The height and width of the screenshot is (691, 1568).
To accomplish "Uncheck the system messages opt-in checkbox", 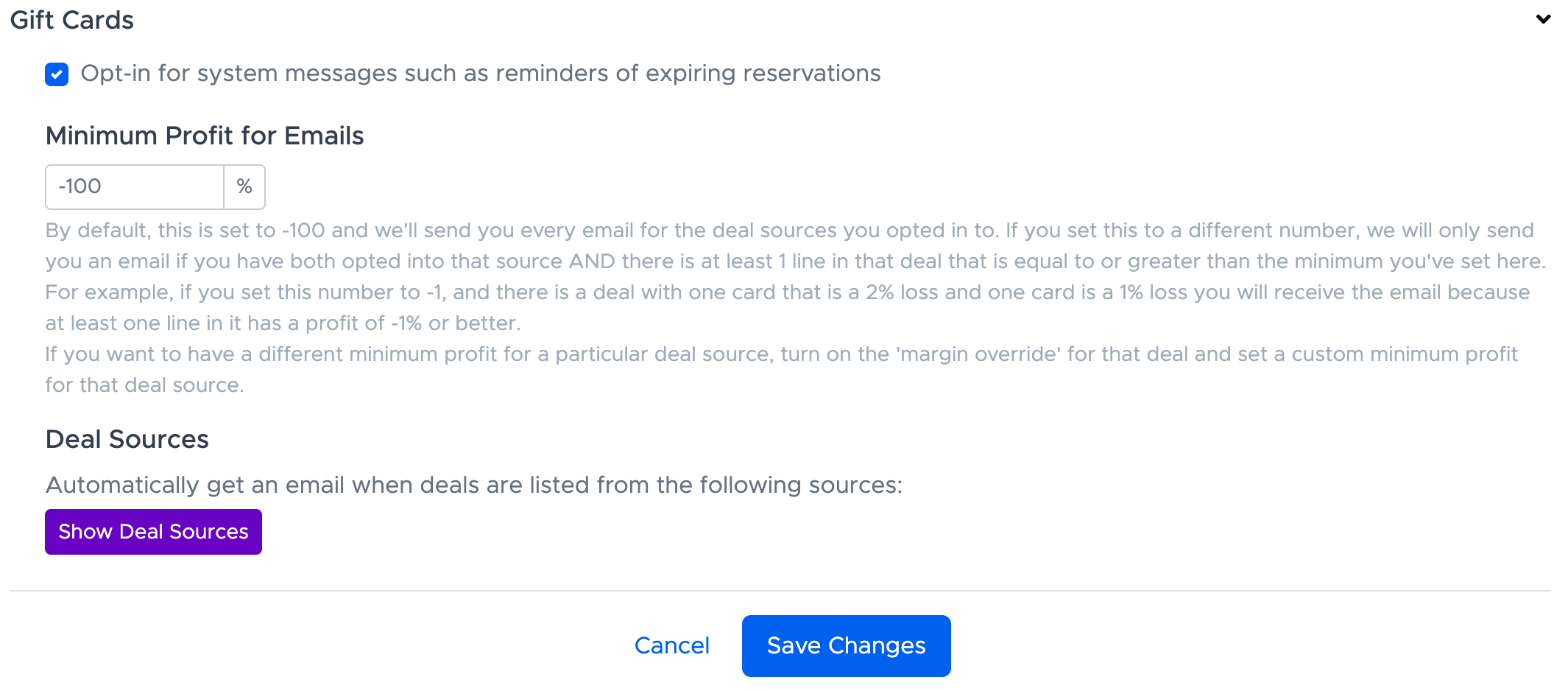I will (x=57, y=74).
